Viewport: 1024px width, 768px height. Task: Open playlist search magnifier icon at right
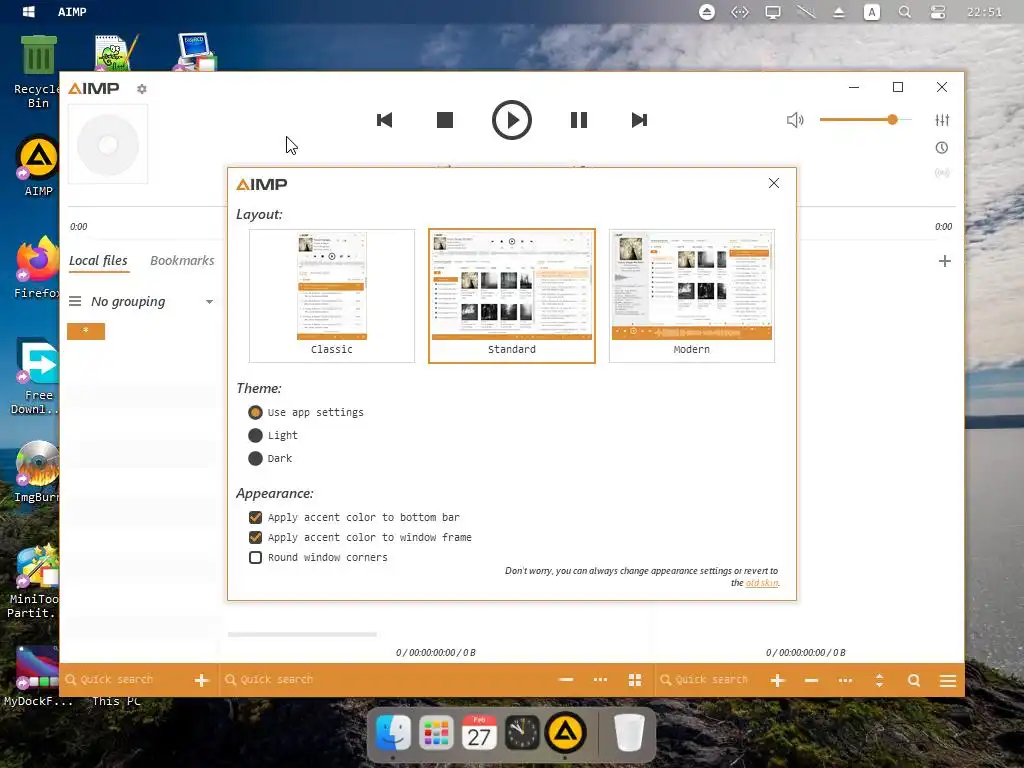[x=914, y=680]
